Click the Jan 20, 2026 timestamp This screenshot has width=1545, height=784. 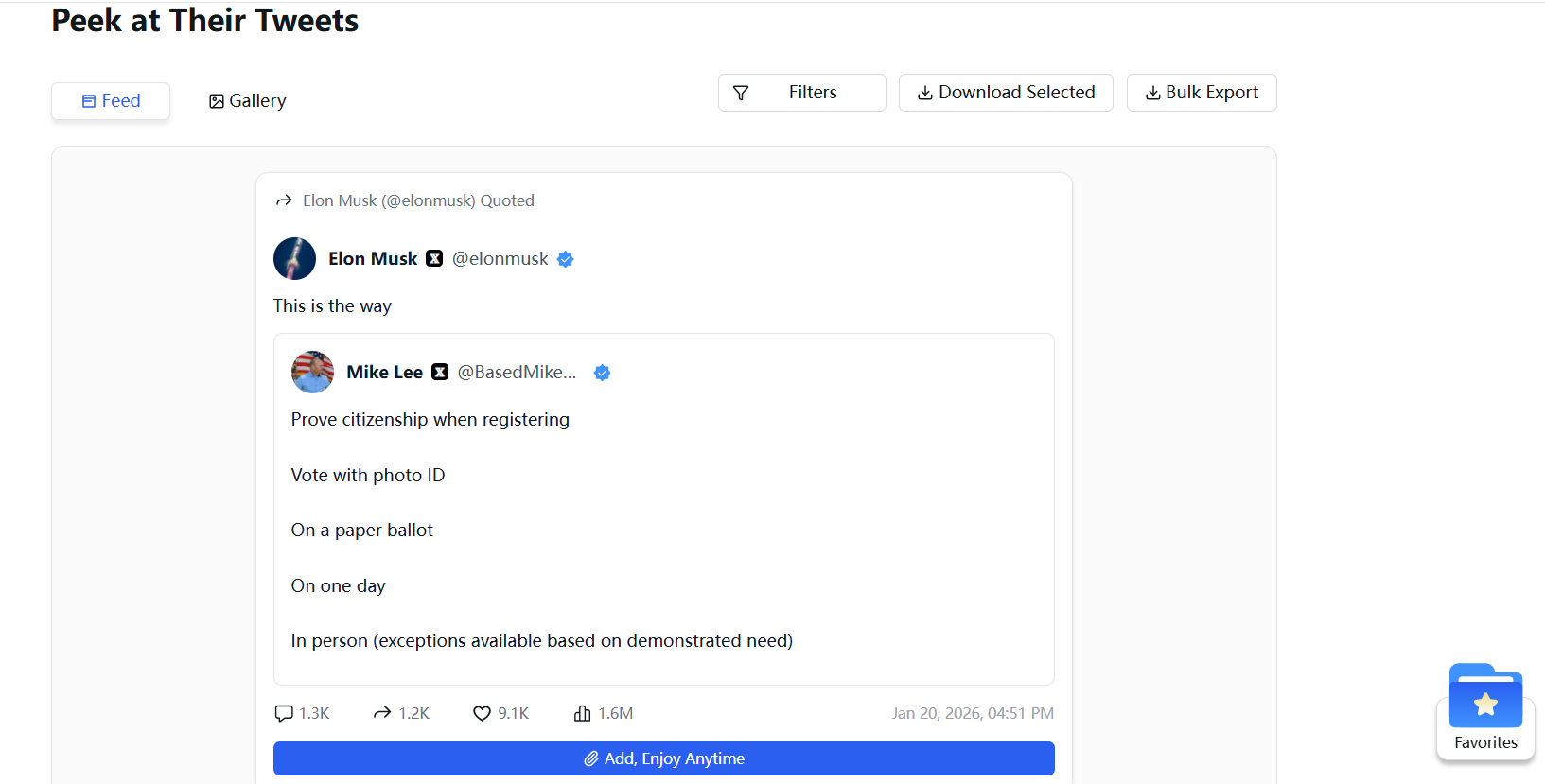972,713
